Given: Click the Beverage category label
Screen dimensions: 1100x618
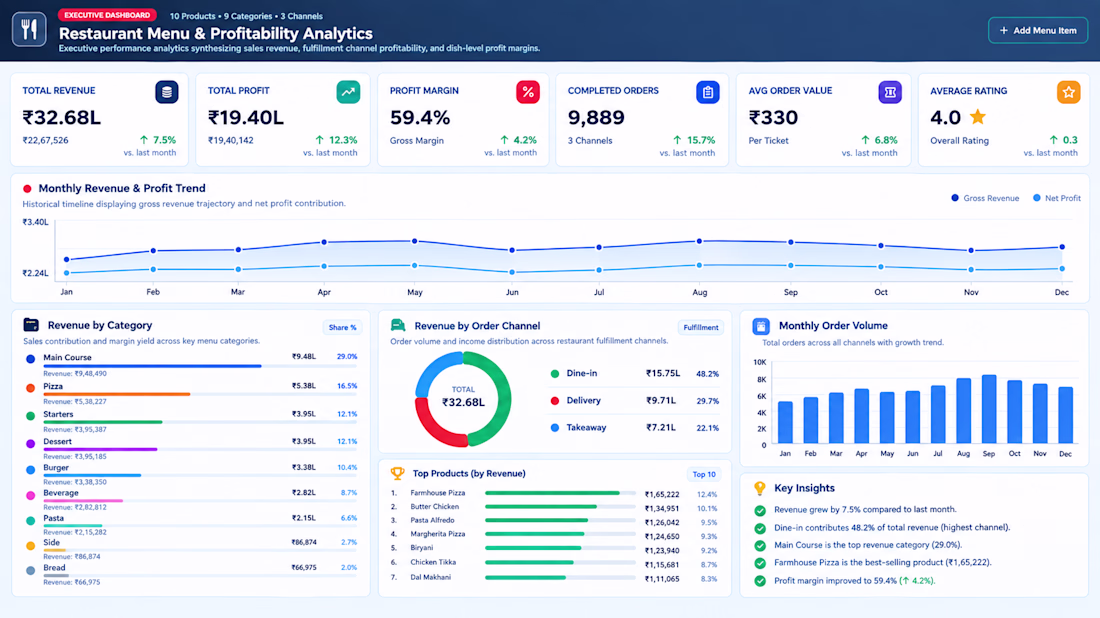Looking at the screenshot, I should (61, 493).
